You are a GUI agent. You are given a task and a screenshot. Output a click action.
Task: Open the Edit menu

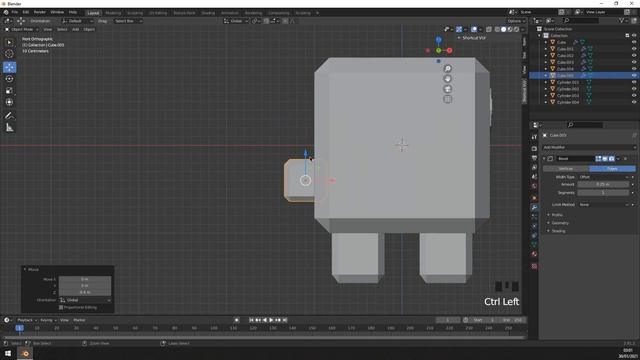[26, 12]
